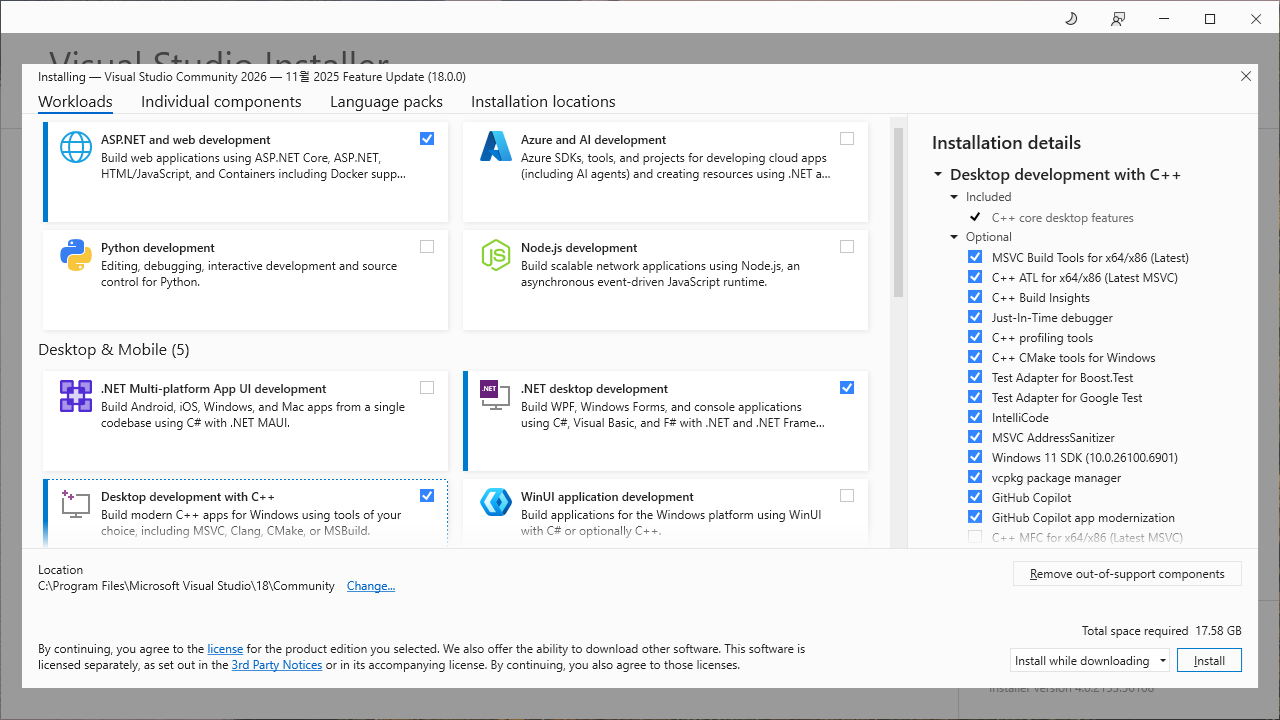This screenshot has height=720, width=1280.
Task: Click the feedback icon in the title bar
Action: point(1118,19)
